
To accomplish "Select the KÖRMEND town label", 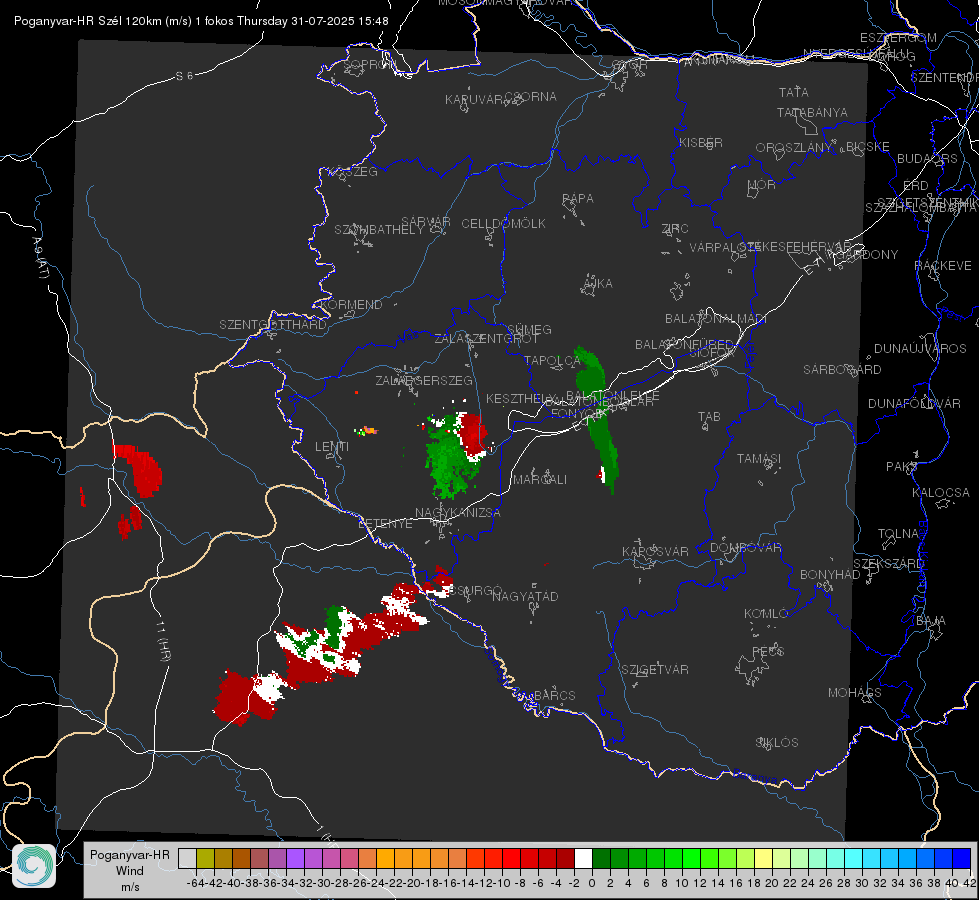I will point(351,304).
